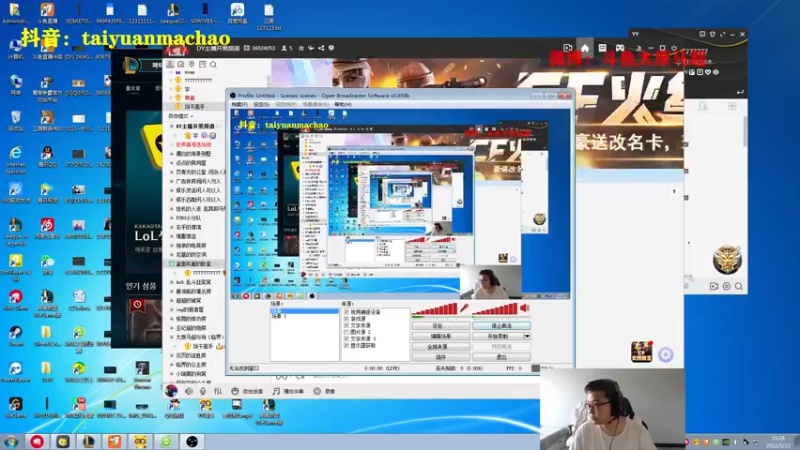The image size is (800, 450).
Task: Open the Steam desktop icon
Action: click(15, 337)
